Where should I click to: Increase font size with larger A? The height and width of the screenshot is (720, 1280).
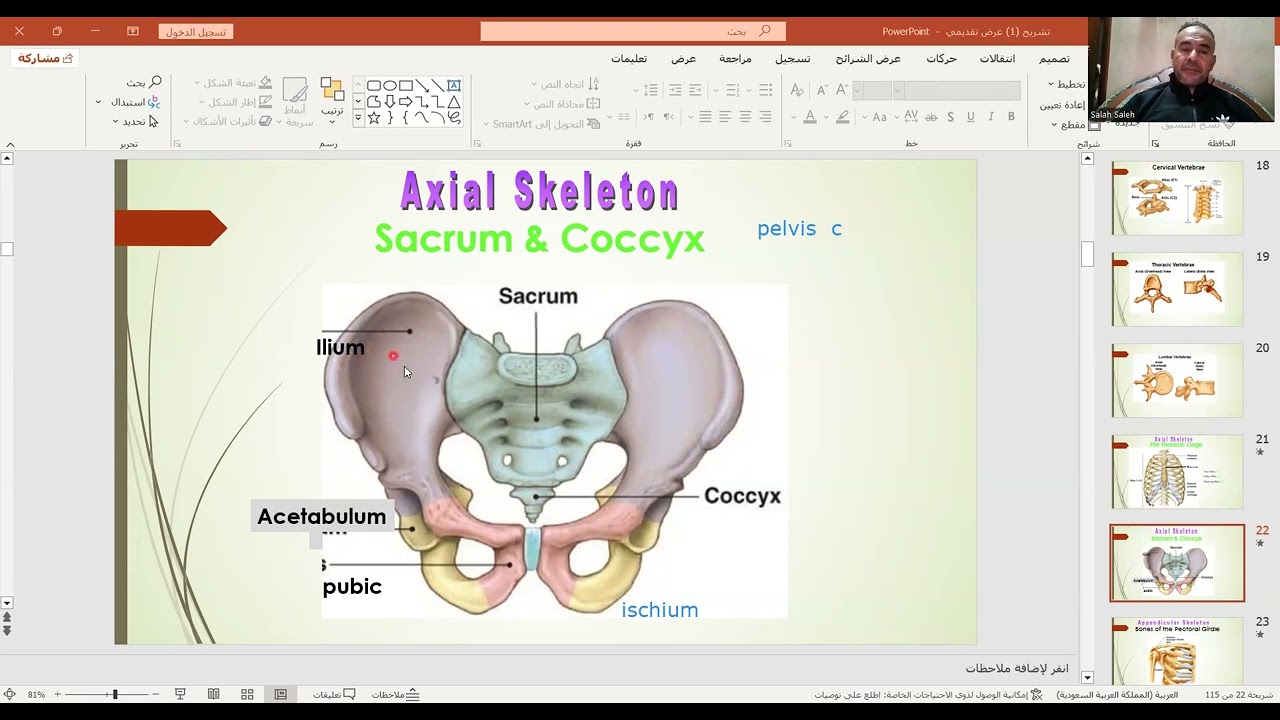pos(842,90)
